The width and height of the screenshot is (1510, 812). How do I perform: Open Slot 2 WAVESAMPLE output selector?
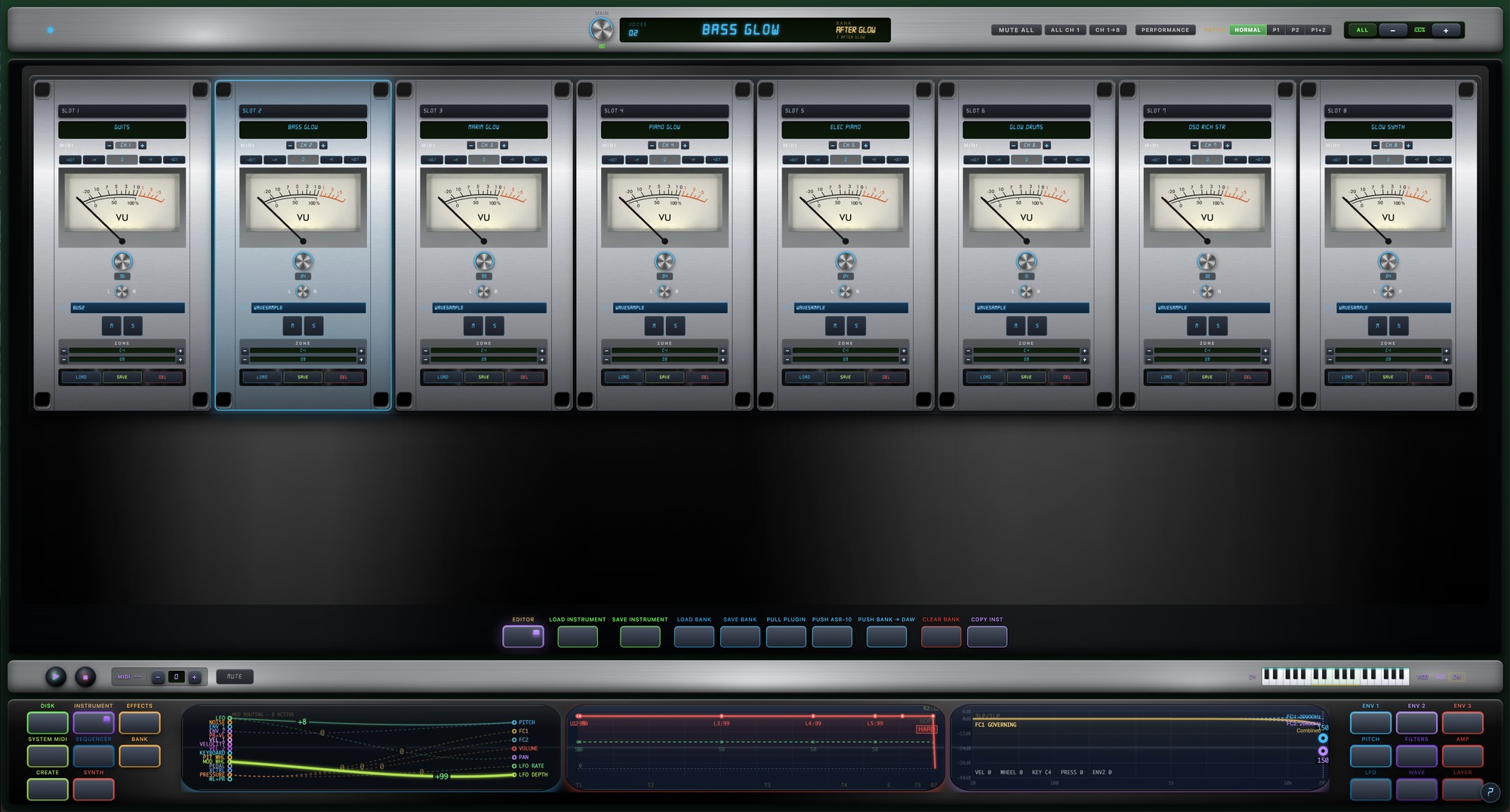pyautogui.click(x=309, y=308)
